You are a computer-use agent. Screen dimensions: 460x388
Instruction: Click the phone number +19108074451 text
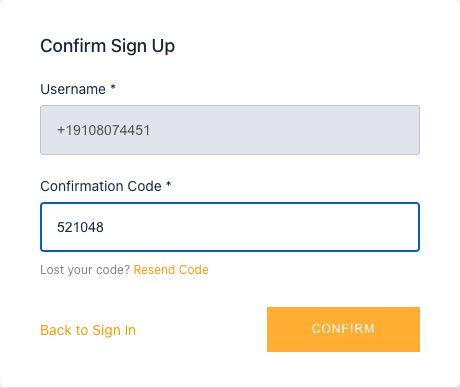104,130
